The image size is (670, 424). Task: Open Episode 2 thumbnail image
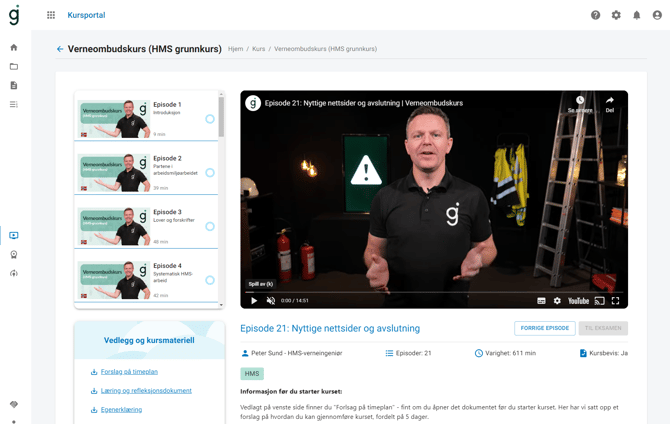pos(114,173)
